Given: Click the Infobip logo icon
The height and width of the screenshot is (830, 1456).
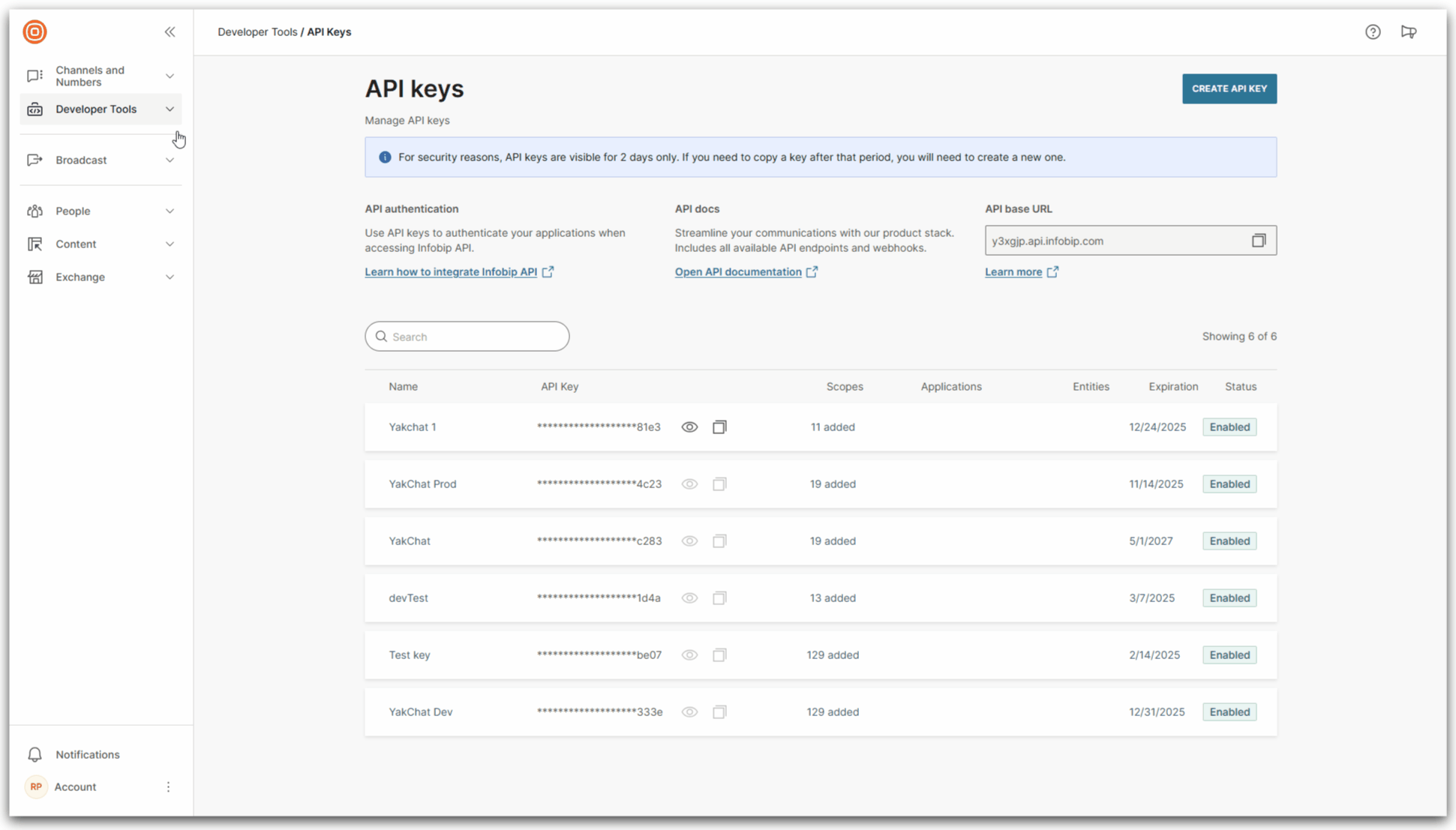Looking at the screenshot, I should [x=35, y=31].
